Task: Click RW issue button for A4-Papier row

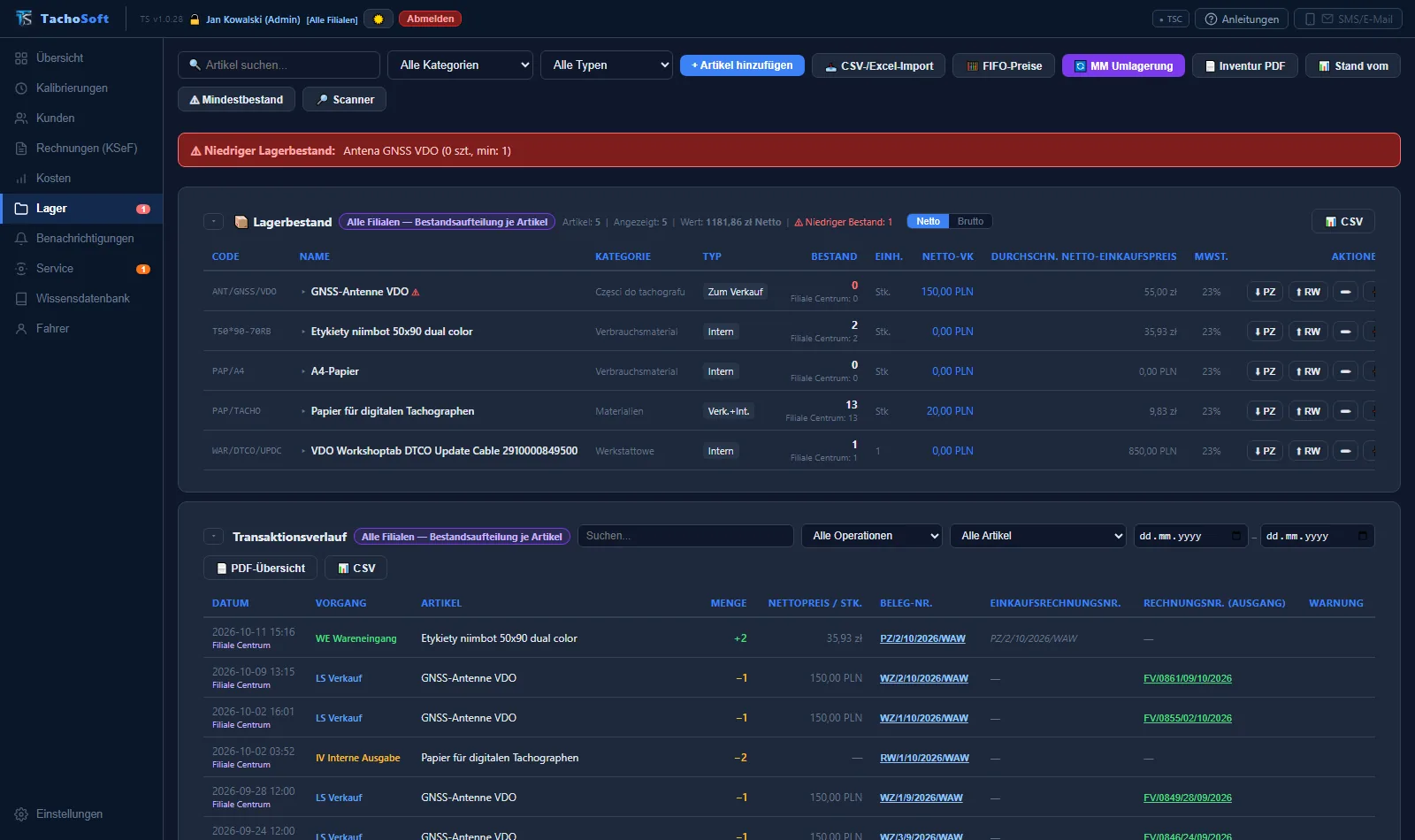Action: [1308, 371]
